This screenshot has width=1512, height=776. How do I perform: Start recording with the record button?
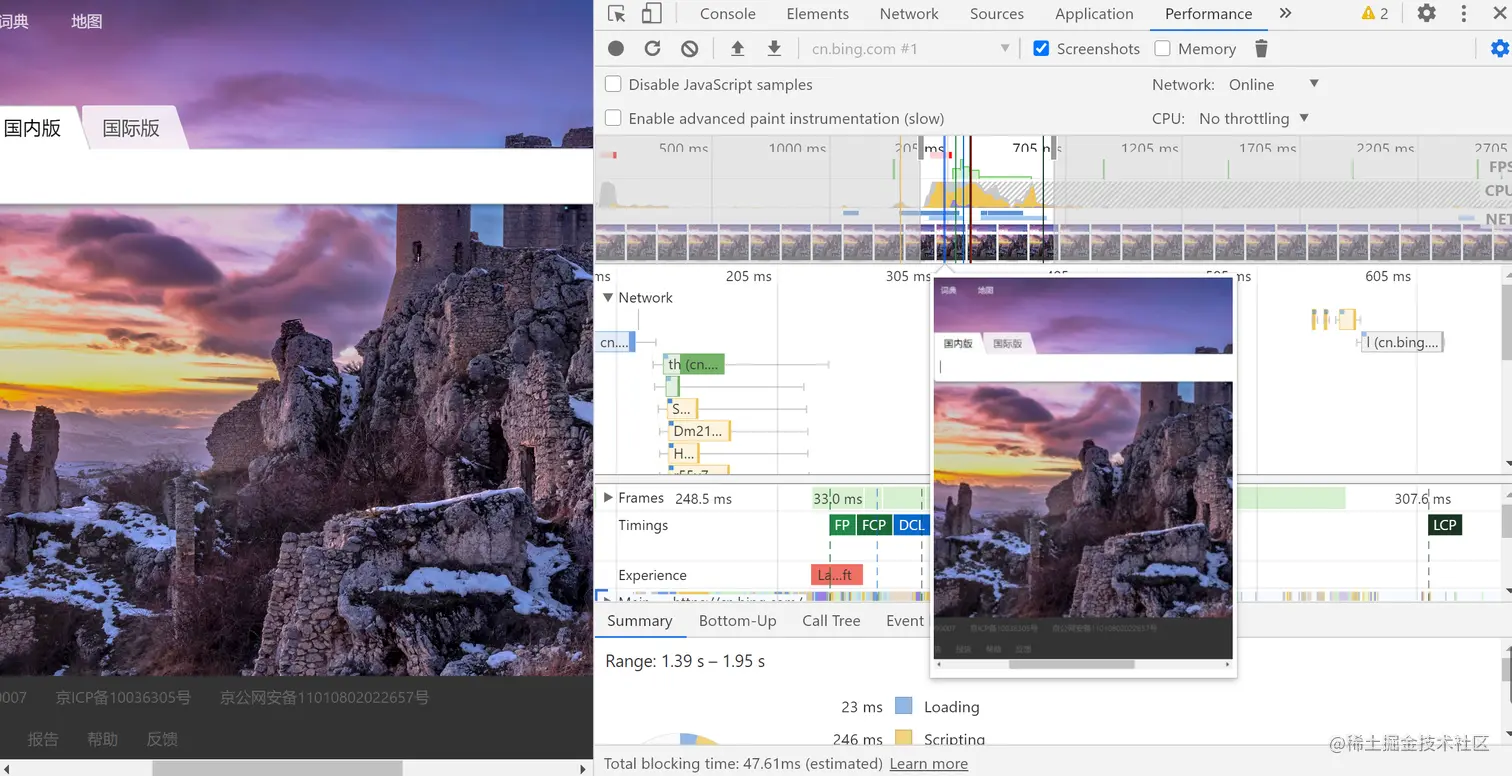point(616,48)
